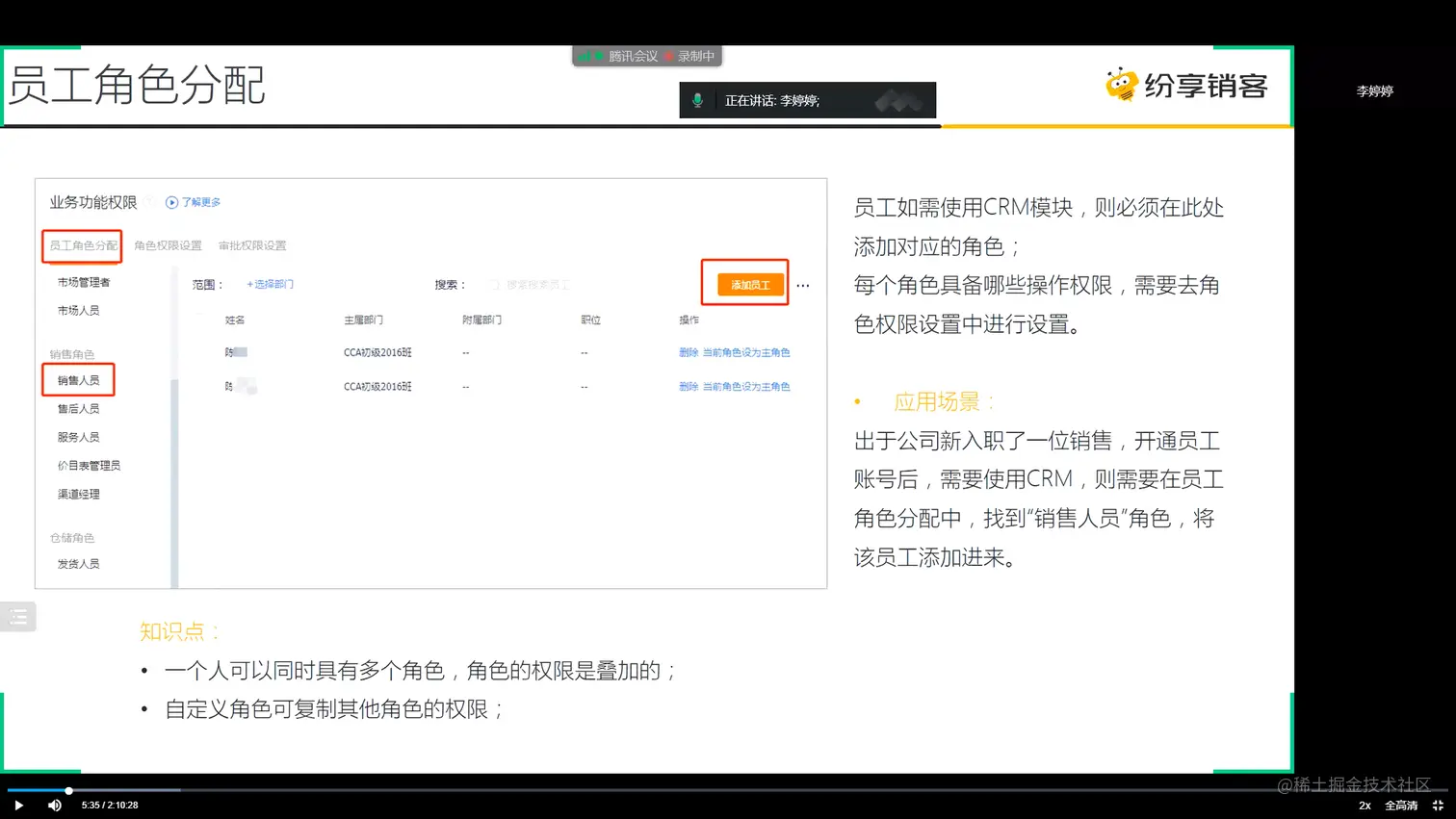Select the 发货人员 role
This screenshot has height=819, width=1456.
tap(78, 564)
